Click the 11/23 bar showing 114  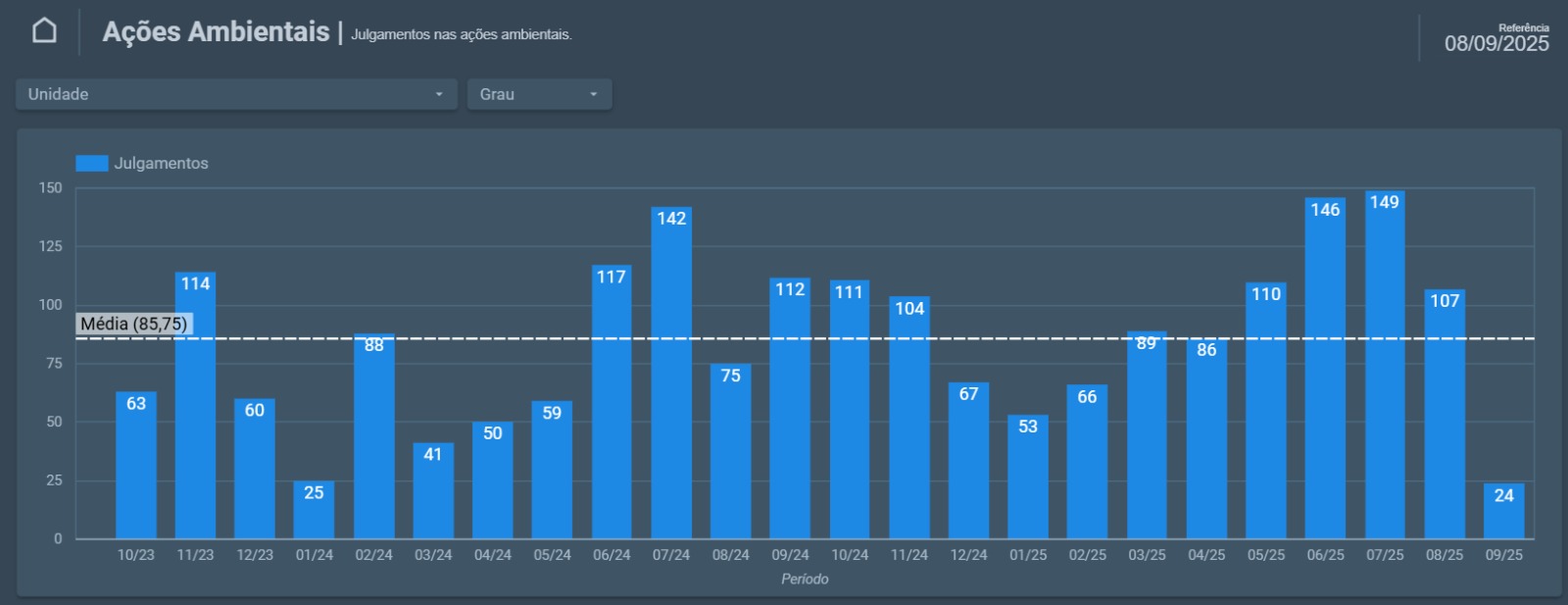click(195, 412)
